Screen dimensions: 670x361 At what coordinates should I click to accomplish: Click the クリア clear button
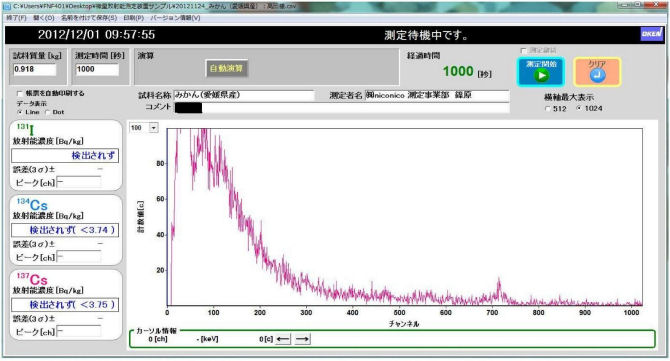pyautogui.click(x=597, y=72)
